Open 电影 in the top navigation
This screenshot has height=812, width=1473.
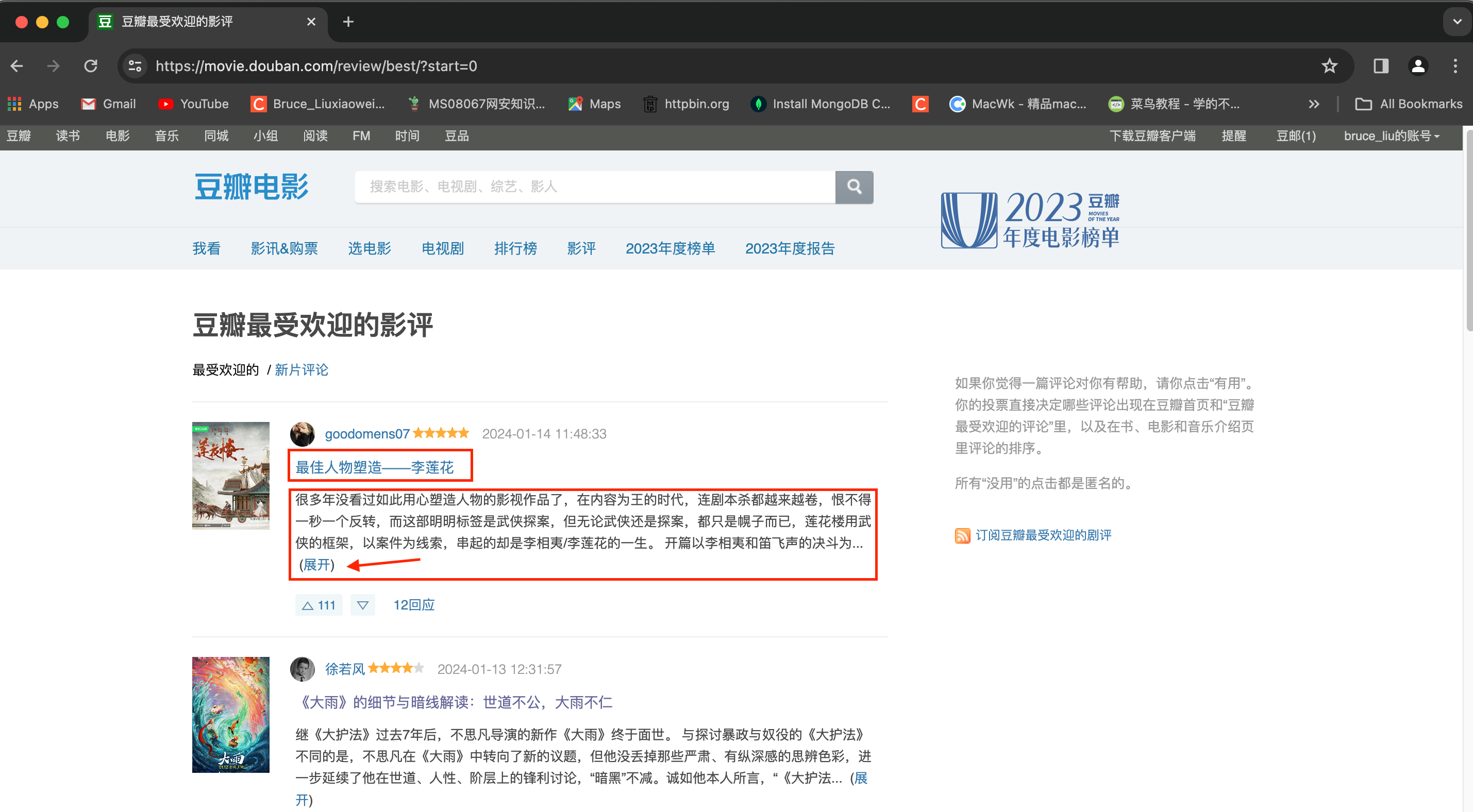[x=118, y=136]
